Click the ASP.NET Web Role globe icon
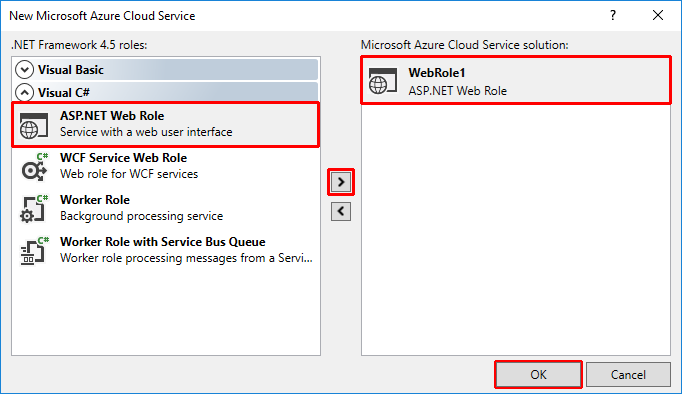This screenshot has width=682, height=394. pyautogui.click(x=33, y=125)
